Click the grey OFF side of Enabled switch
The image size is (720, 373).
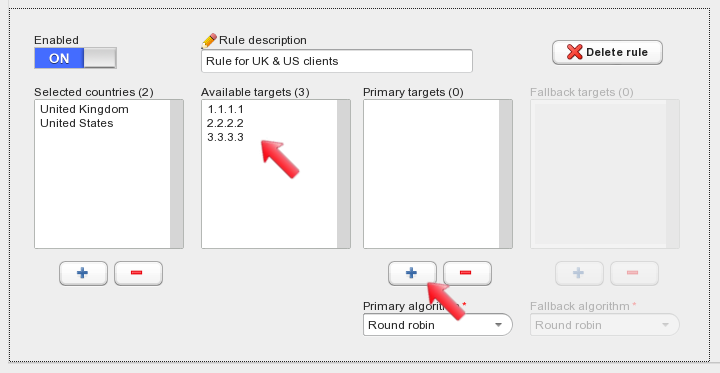coord(100,58)
